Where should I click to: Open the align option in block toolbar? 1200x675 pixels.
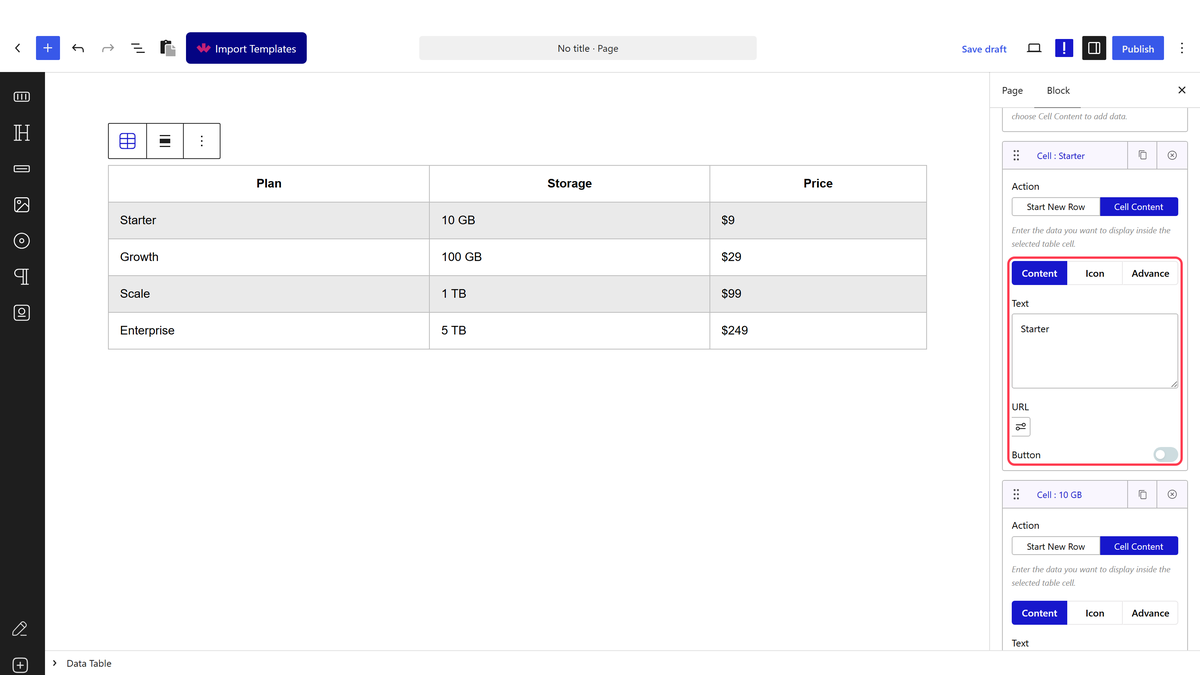coord(165,141)
